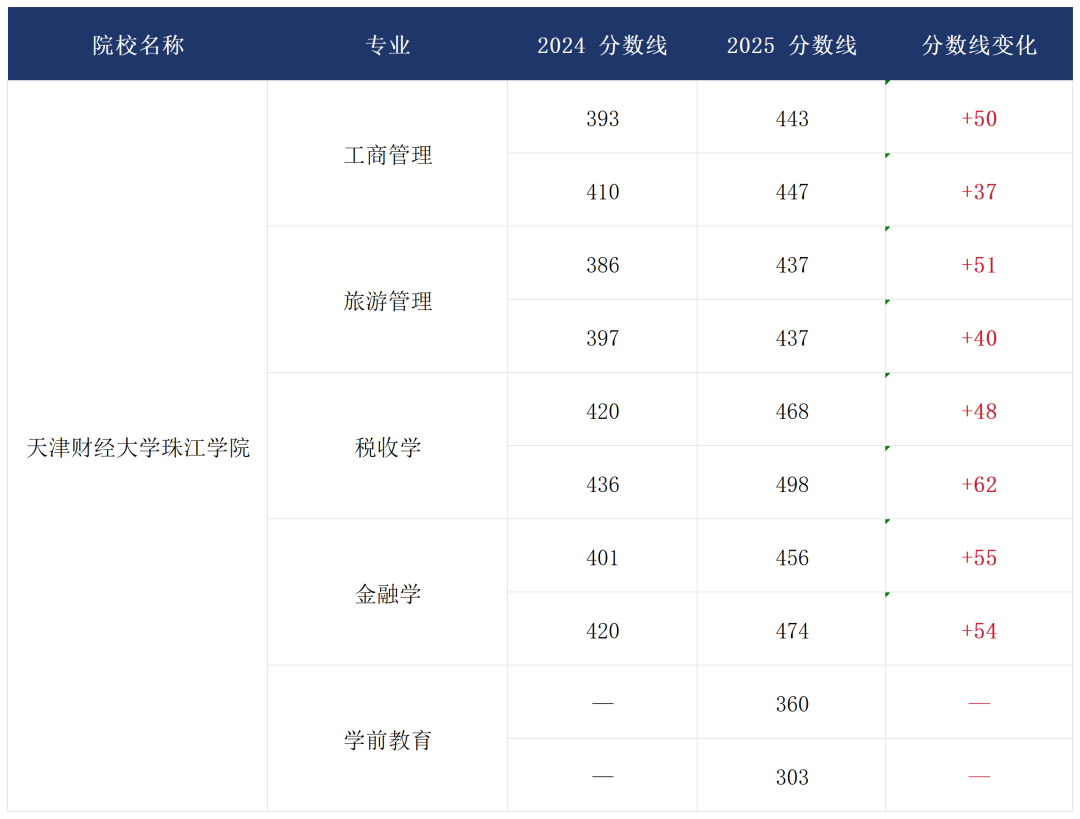
Task: Select the red dash in the 303 row
Action: click(x=979, y=776)
